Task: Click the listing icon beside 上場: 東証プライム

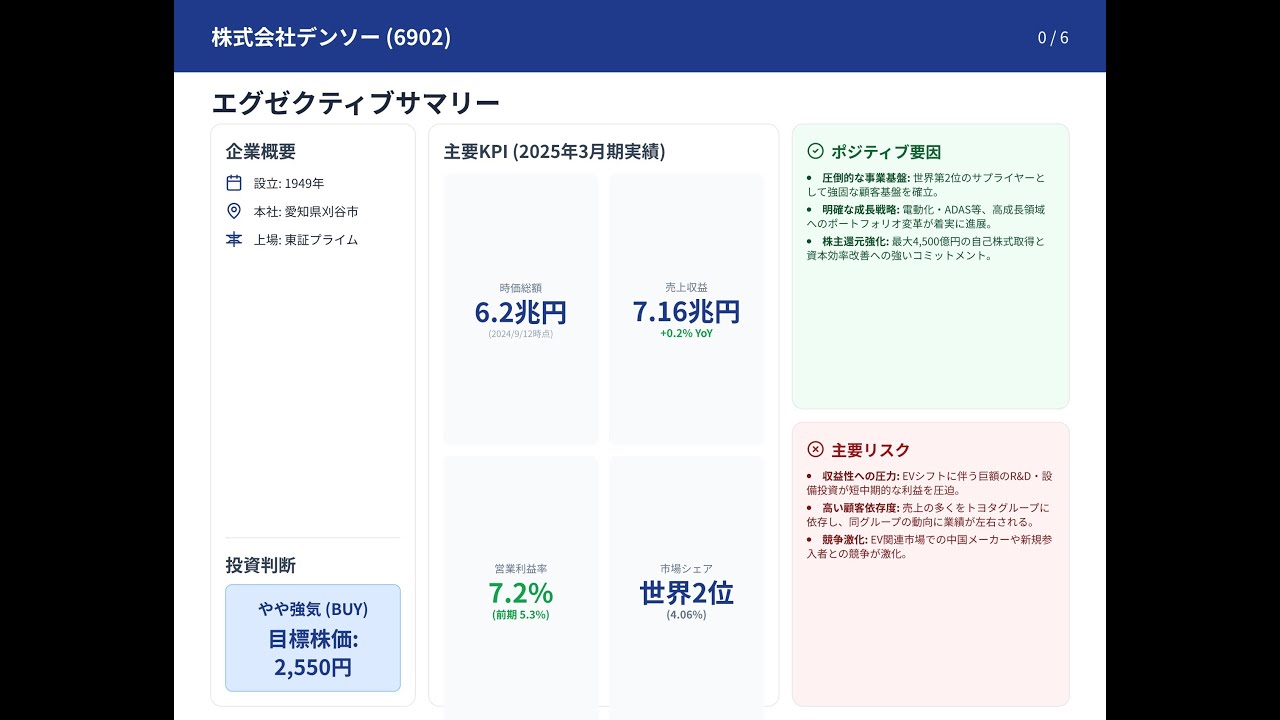Action: pyautogui.click(x=234, y=239)
